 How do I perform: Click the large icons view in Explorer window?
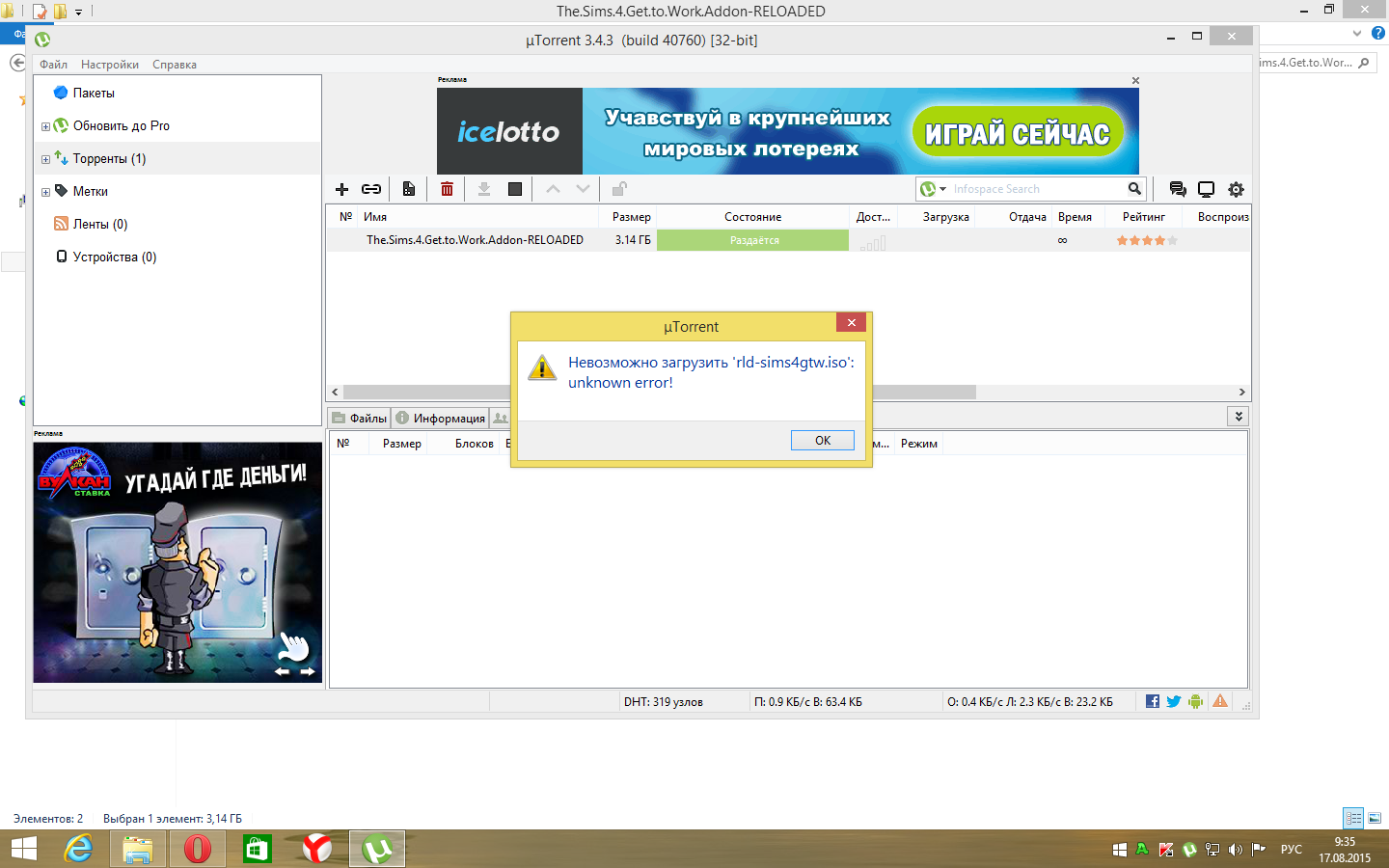pos(1375,818)
